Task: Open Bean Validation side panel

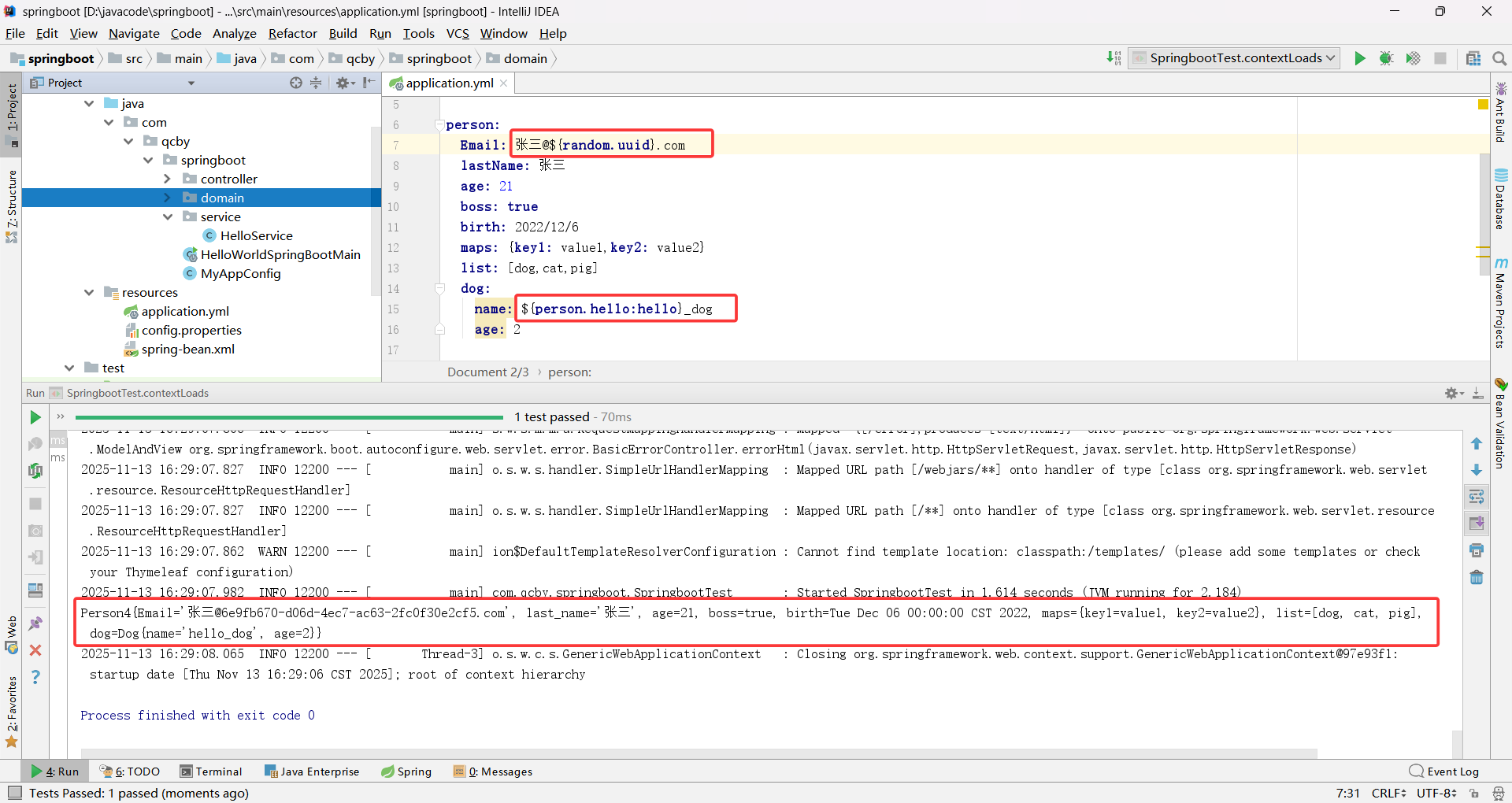Action: coord(1501,424)
